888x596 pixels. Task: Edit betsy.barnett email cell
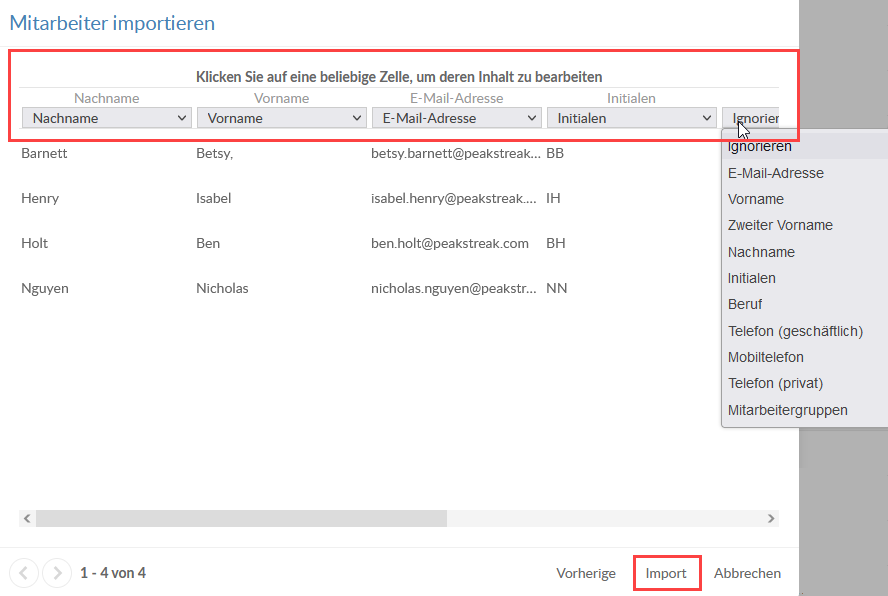[x=456, y=154]
